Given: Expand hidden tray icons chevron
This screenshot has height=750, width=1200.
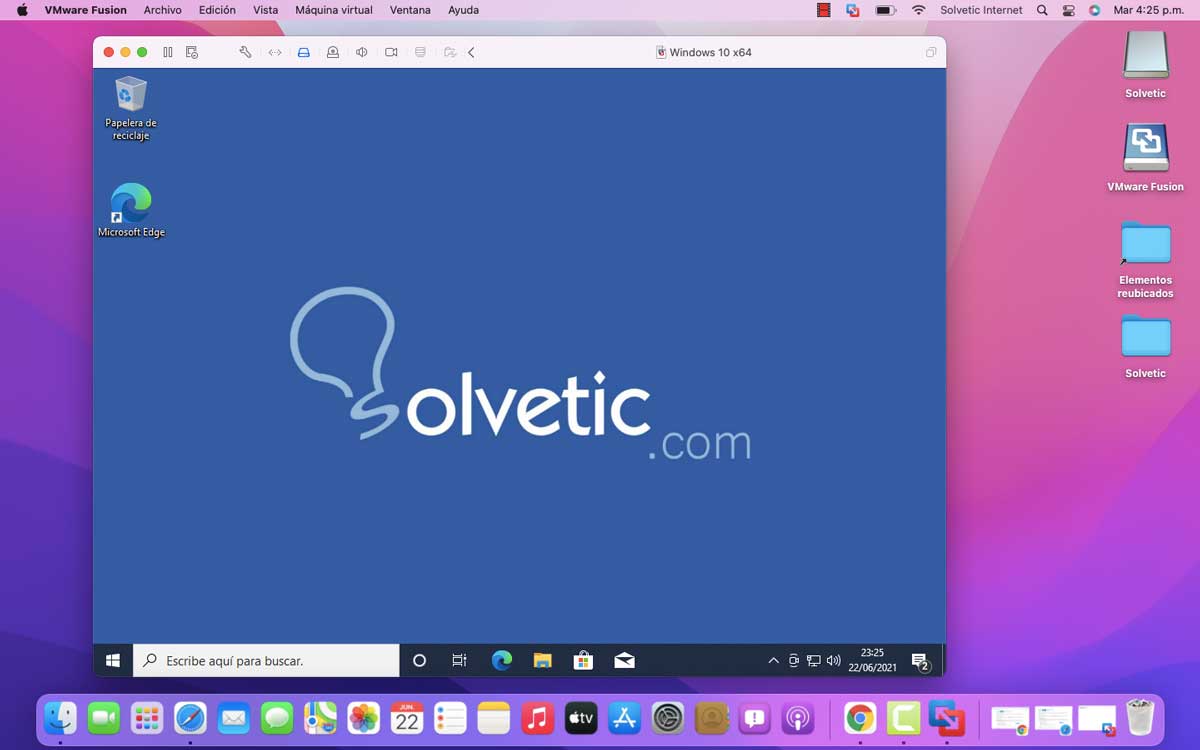Looking at the screenshot, I should click(773, 660).
